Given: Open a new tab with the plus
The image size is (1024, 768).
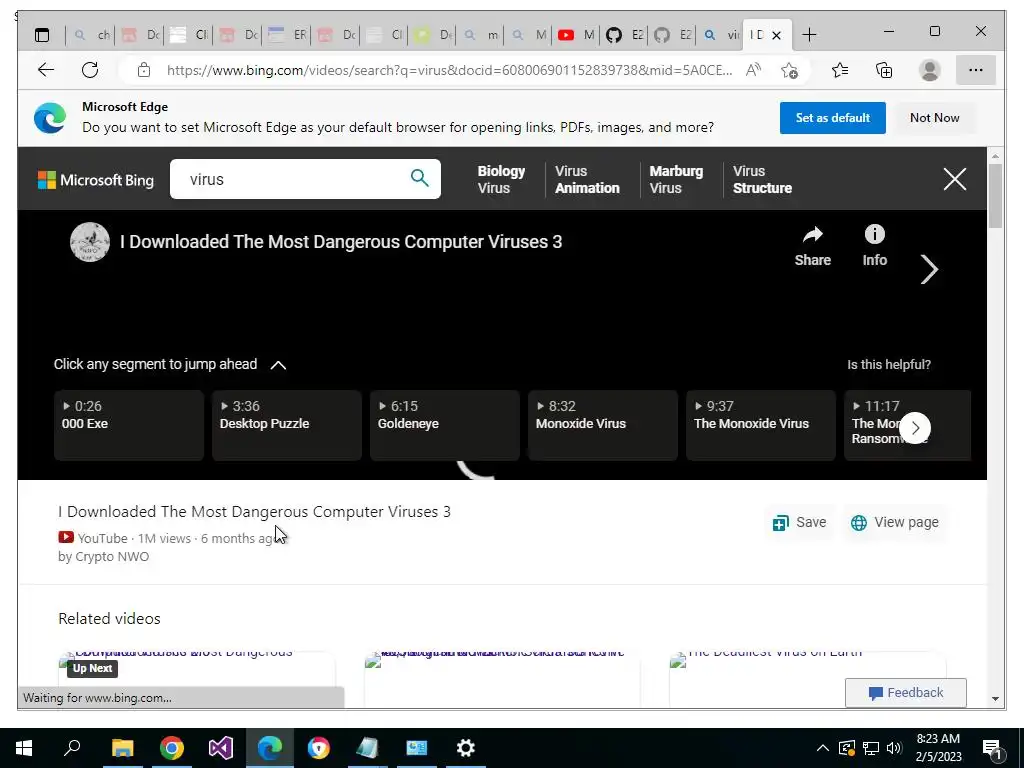Looking at the screenshot, I should pyautogui.click(x=809, y=35).
